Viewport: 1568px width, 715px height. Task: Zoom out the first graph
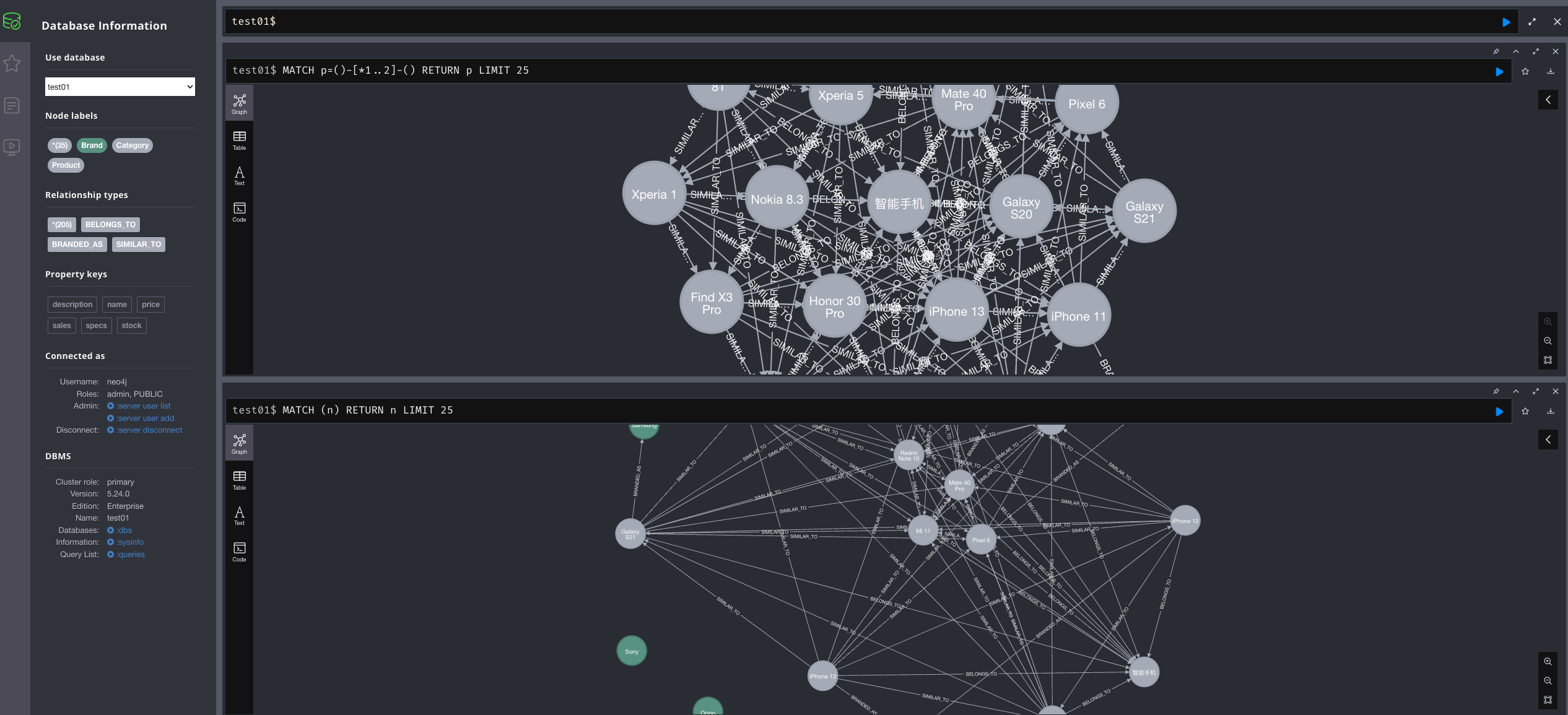pos(1548,341)
